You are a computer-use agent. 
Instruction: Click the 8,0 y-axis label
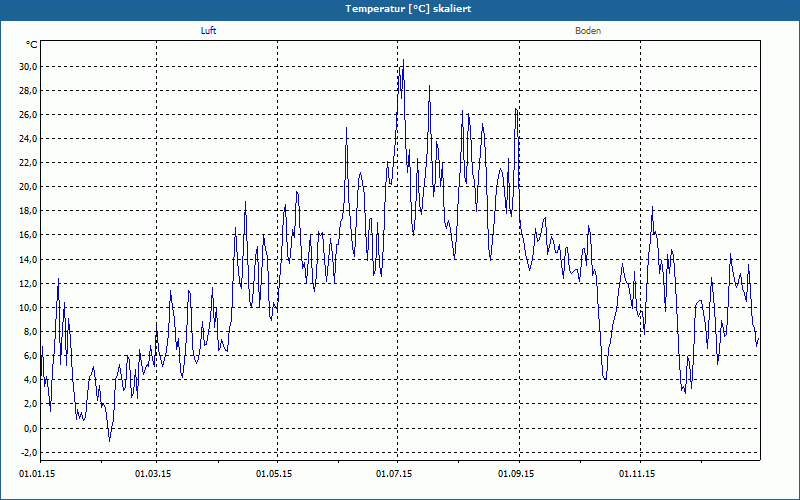click(x=30, y=331)
